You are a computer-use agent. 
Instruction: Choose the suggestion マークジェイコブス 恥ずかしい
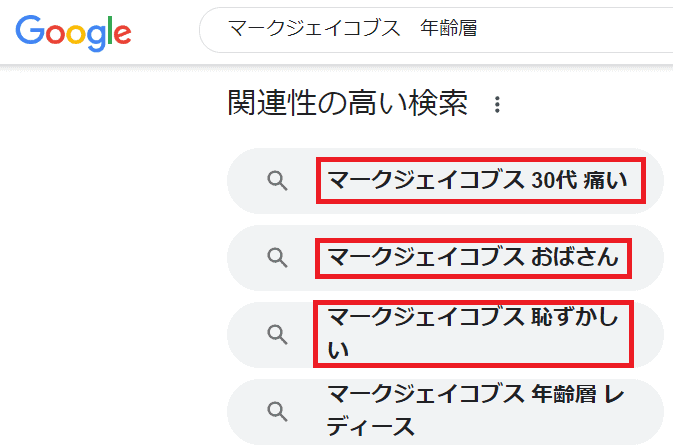point(445,334)
